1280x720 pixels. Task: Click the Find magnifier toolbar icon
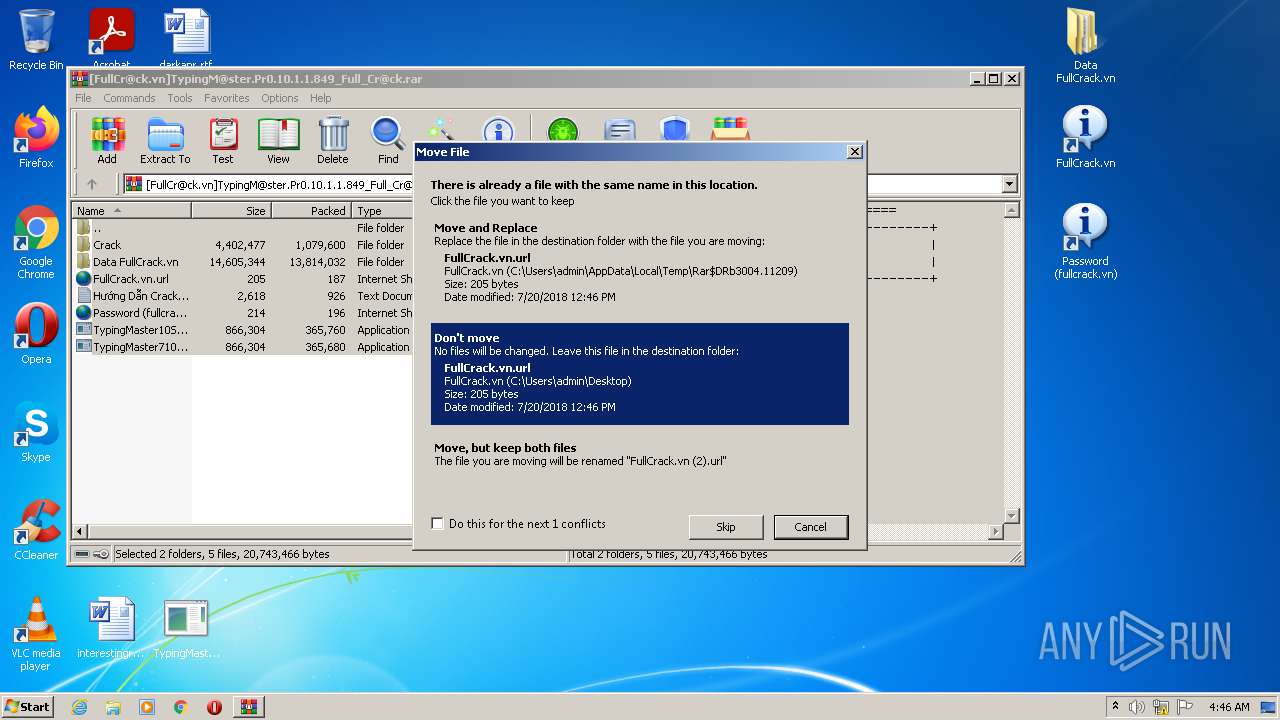coord(388,140)
